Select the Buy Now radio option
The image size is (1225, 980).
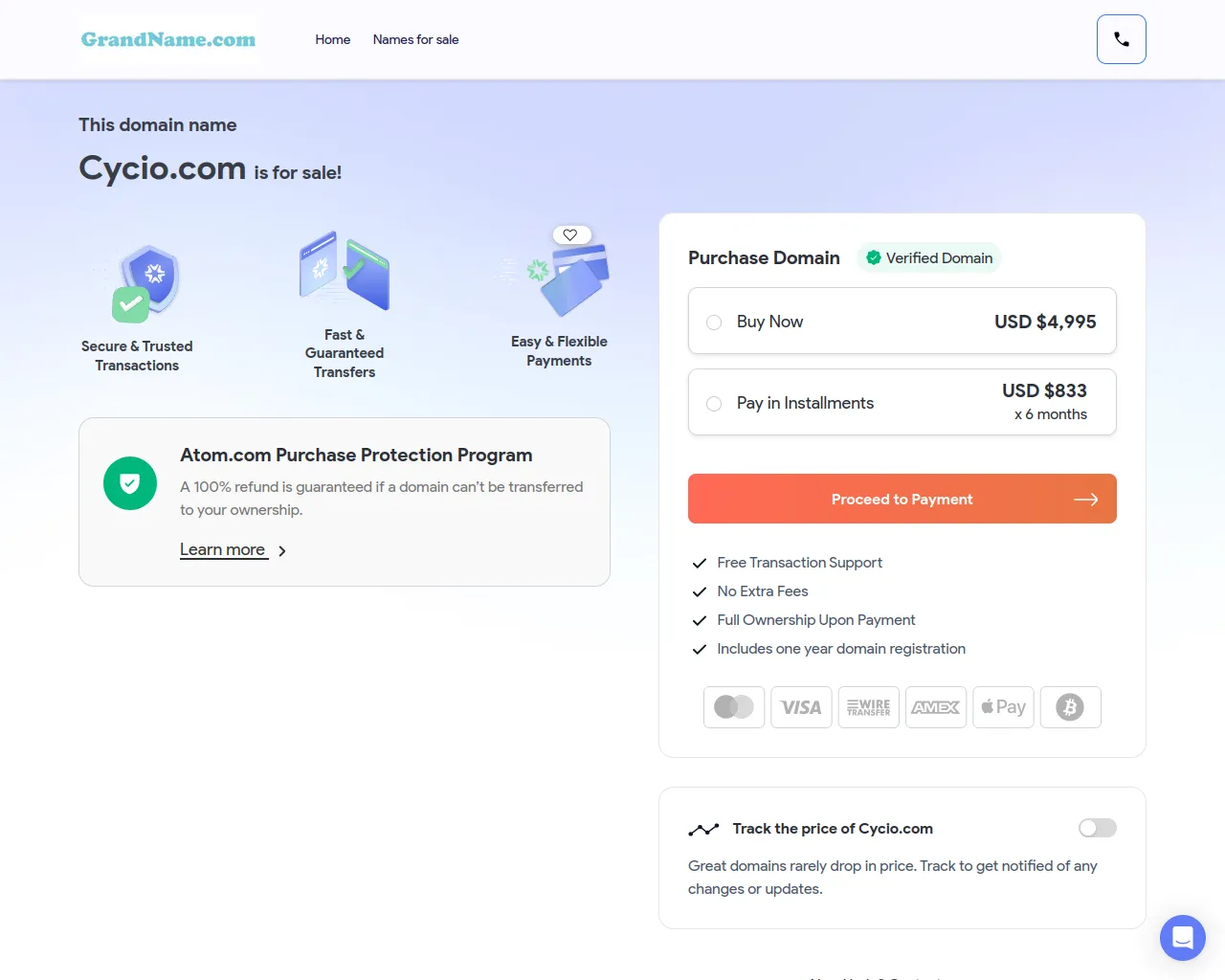(714, 323)
